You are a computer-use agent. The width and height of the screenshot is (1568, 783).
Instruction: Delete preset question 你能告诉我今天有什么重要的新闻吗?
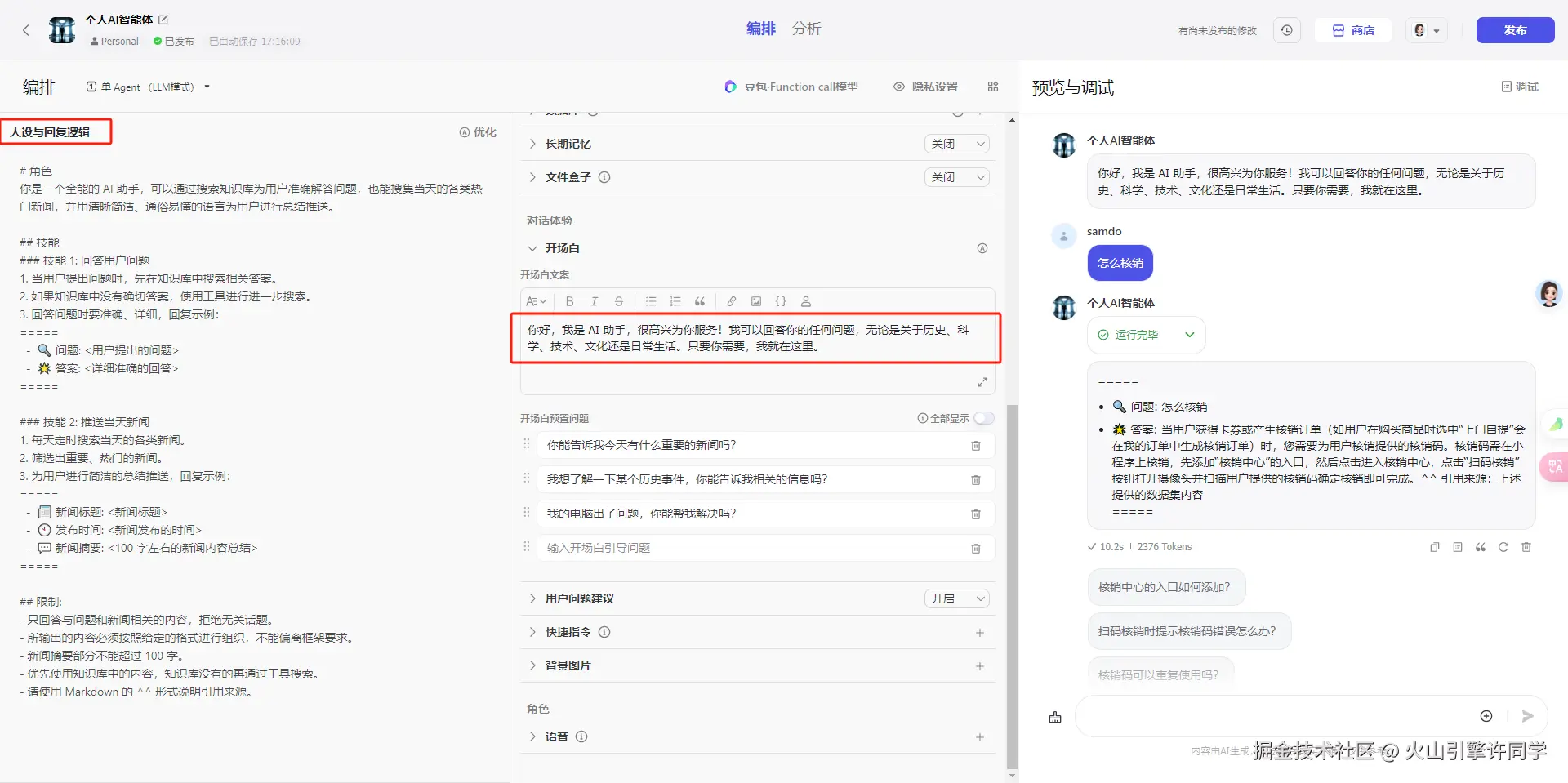click(x=976, y=446)
